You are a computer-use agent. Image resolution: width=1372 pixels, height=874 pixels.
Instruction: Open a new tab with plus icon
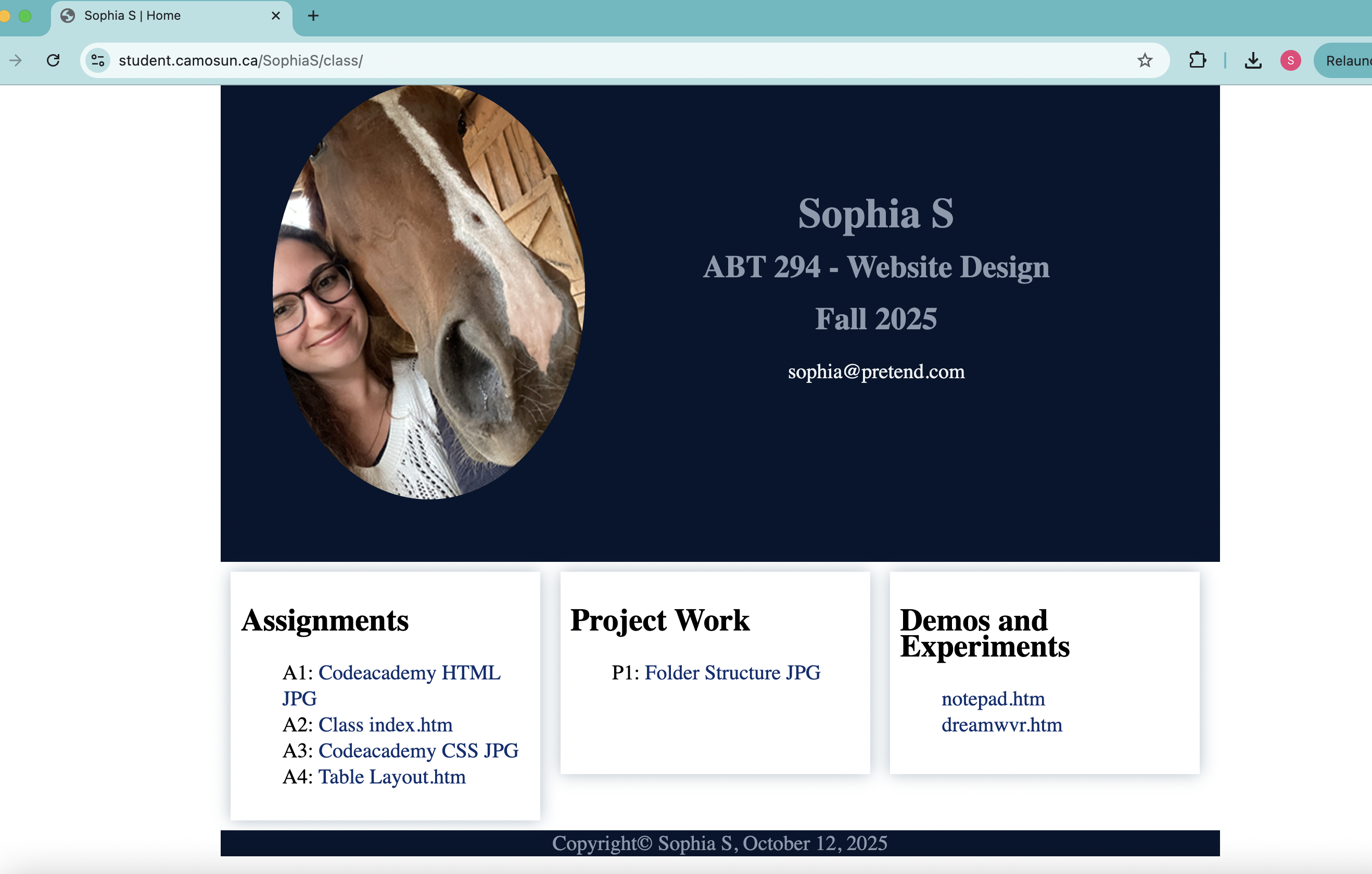click(x=313, y=16)
